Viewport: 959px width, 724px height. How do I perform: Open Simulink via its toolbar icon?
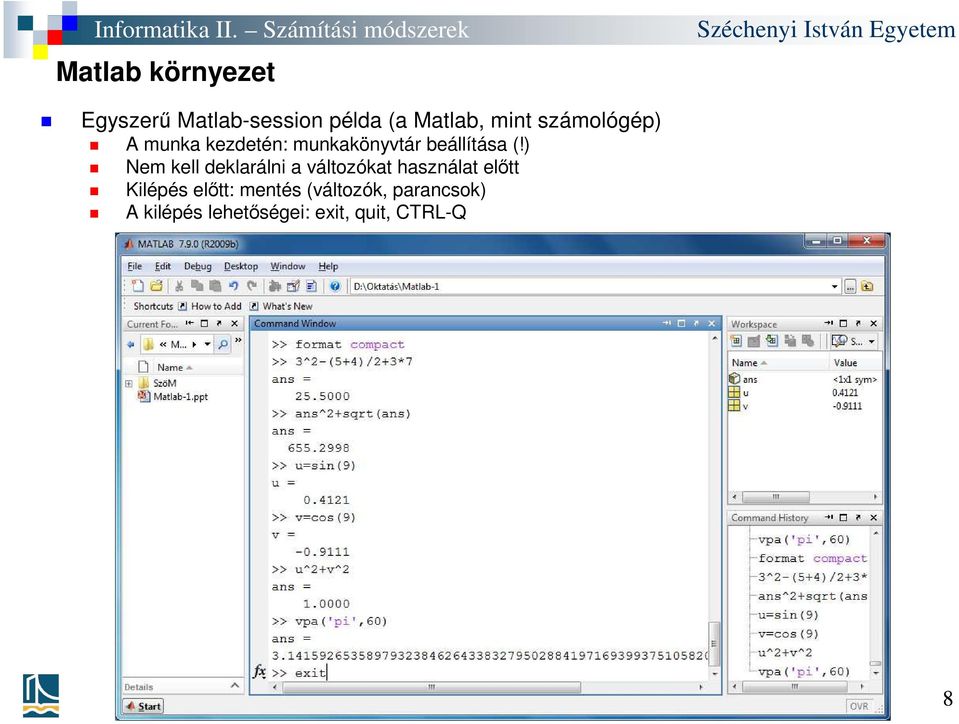(x=275, y=286)
